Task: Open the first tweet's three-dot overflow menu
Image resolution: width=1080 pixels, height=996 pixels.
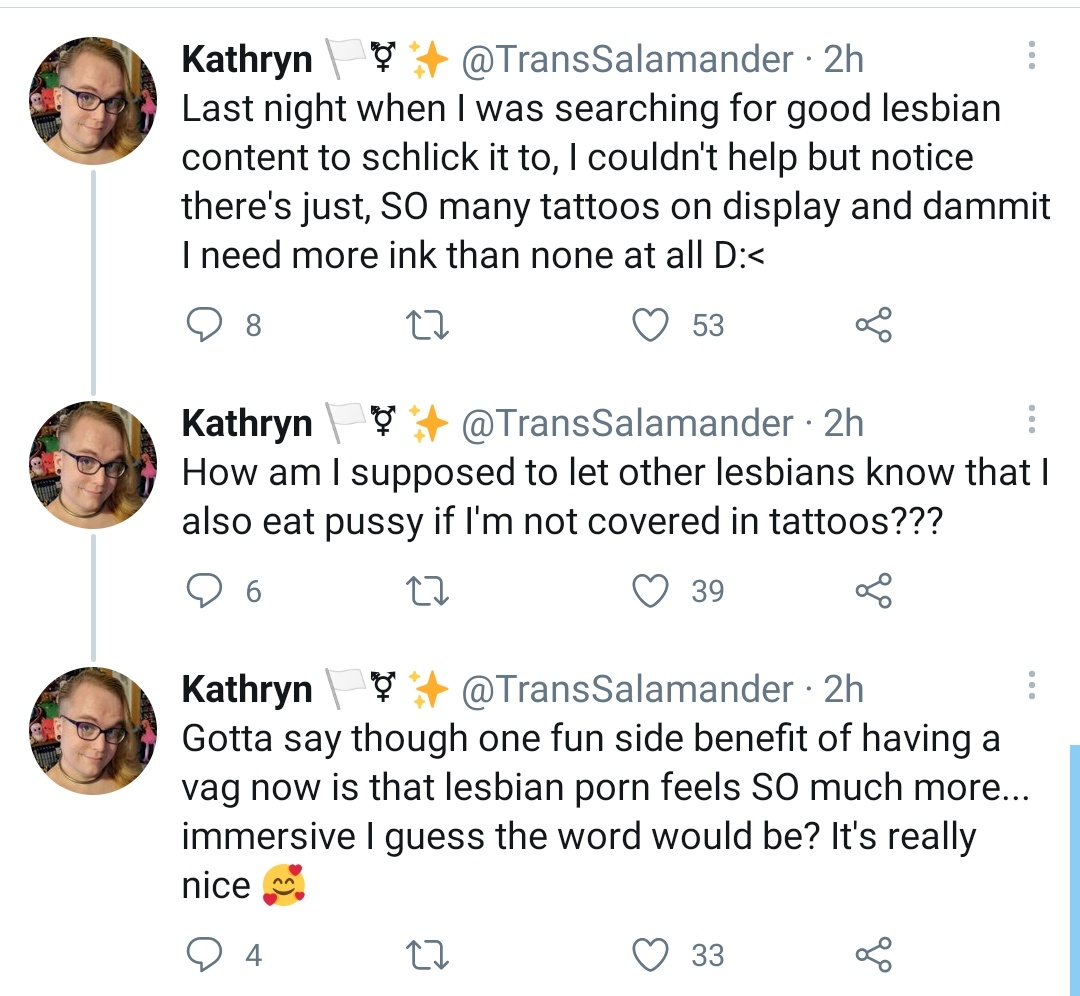Action: 1031,56
